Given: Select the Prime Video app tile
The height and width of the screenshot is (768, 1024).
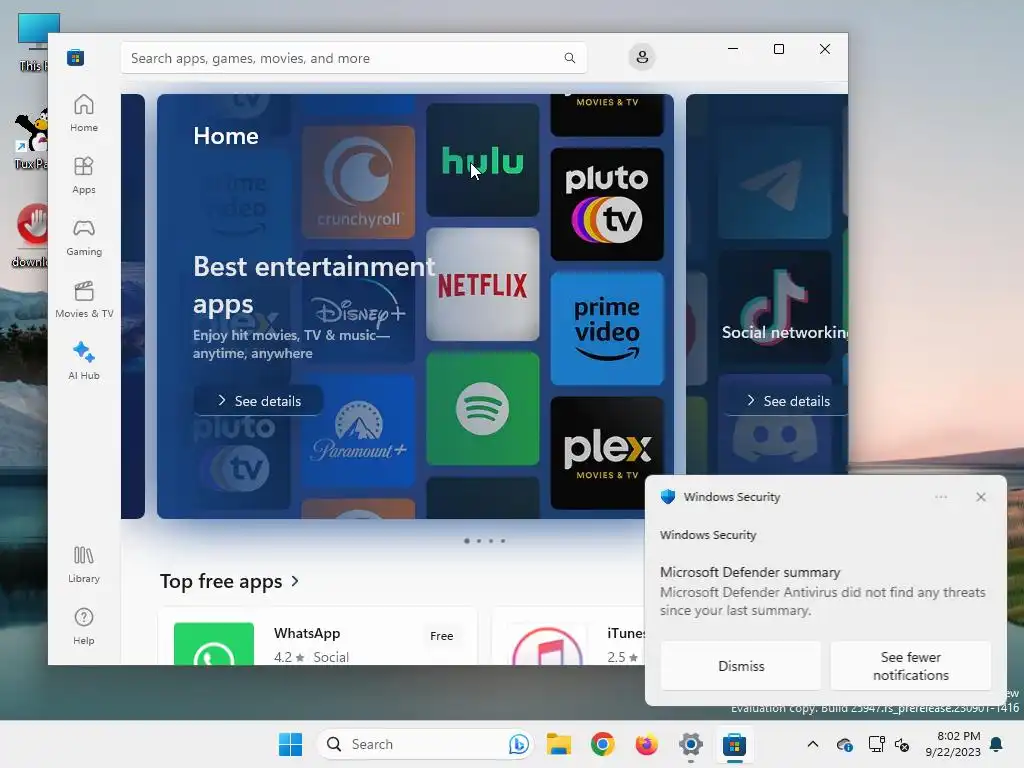Looking at the screenshot, I should point(607,328).
